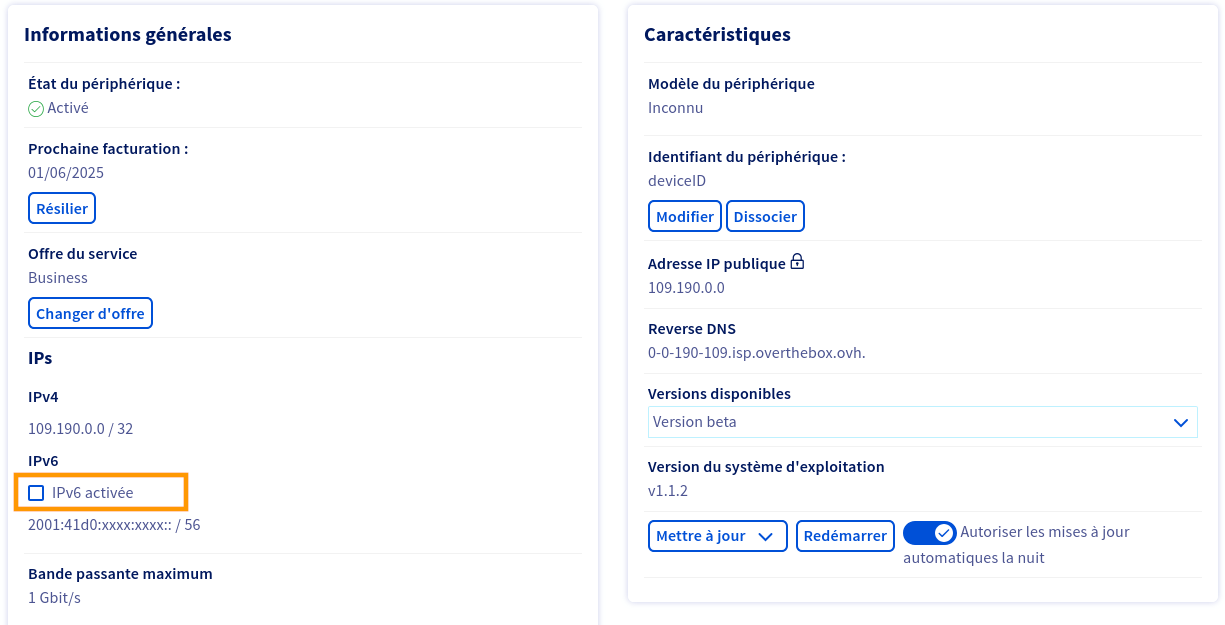
Task: Click the Reverse DNS hostname value
Action: [x=756, y=353]
